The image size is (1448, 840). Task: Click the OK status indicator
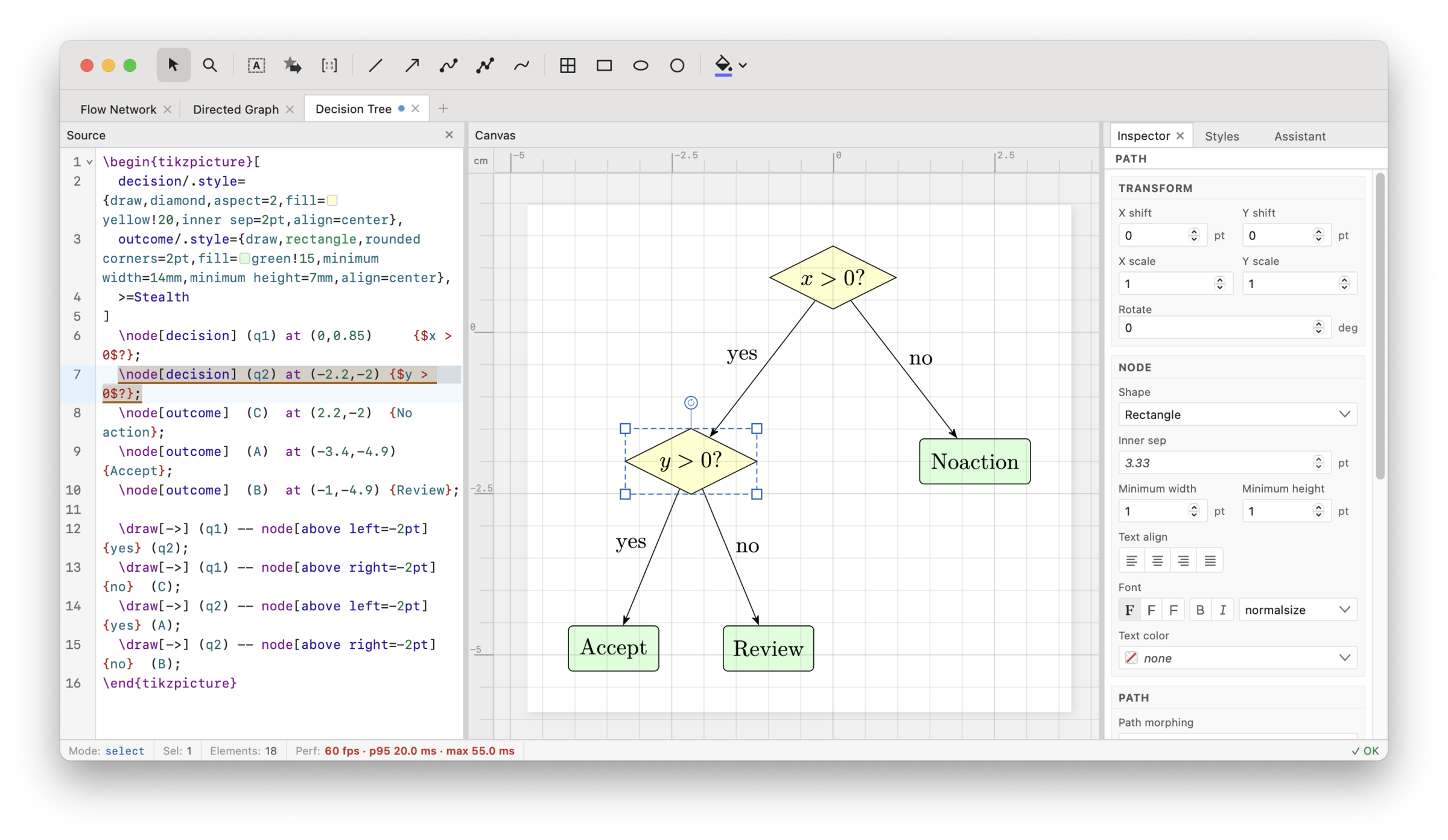1365,751
